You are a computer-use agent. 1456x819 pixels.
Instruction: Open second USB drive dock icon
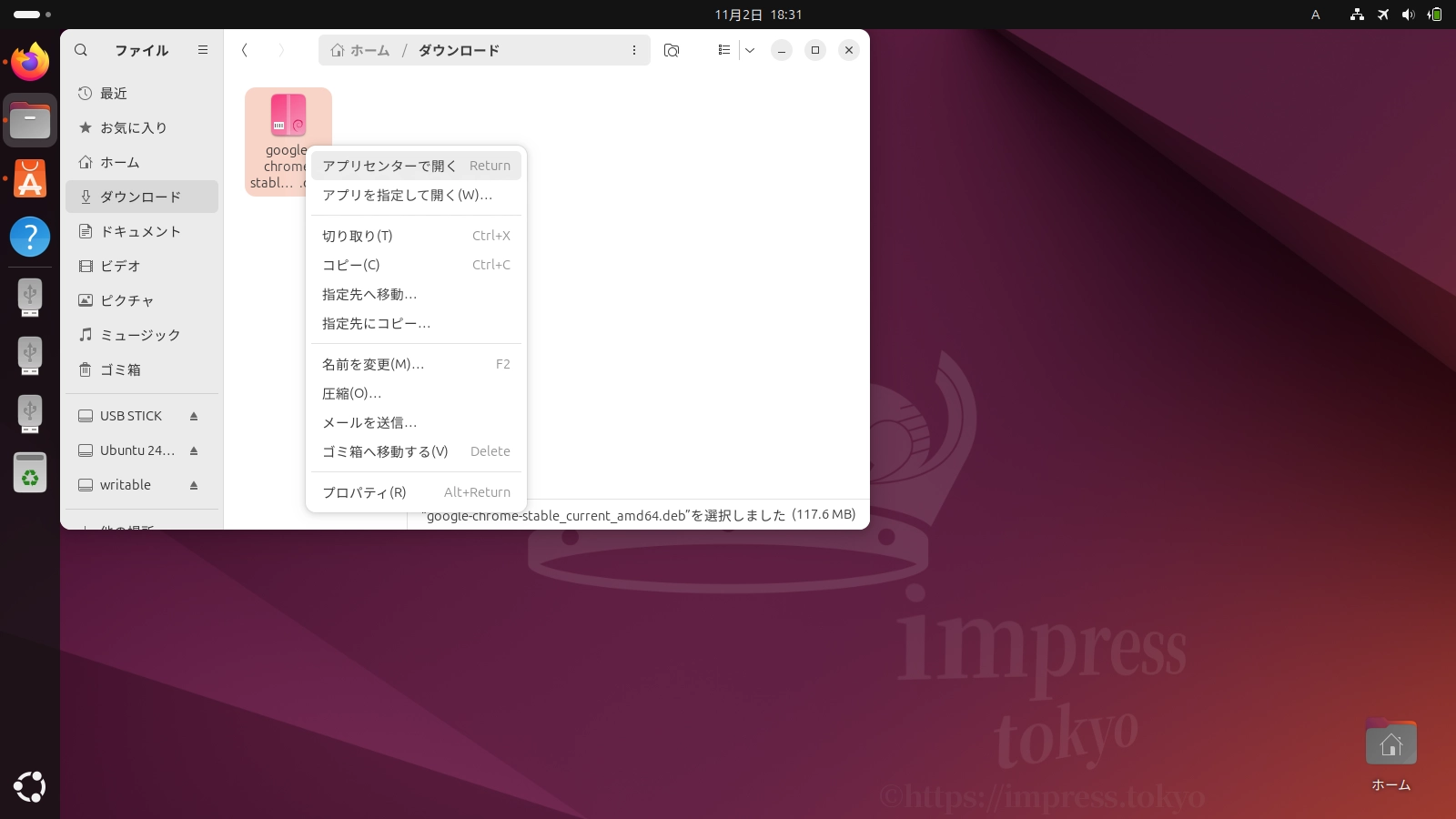coord(30,356)
